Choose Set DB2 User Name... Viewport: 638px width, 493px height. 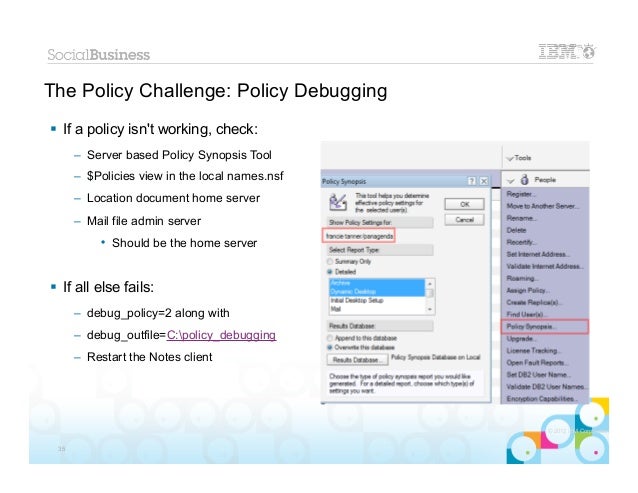coord(539,374)
